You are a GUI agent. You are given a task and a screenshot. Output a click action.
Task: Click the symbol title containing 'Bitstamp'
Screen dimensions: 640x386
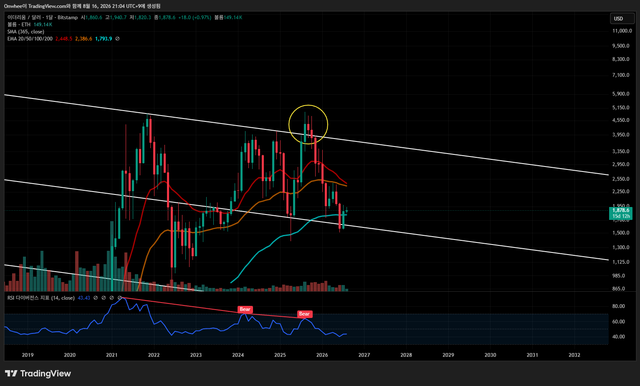42,18
